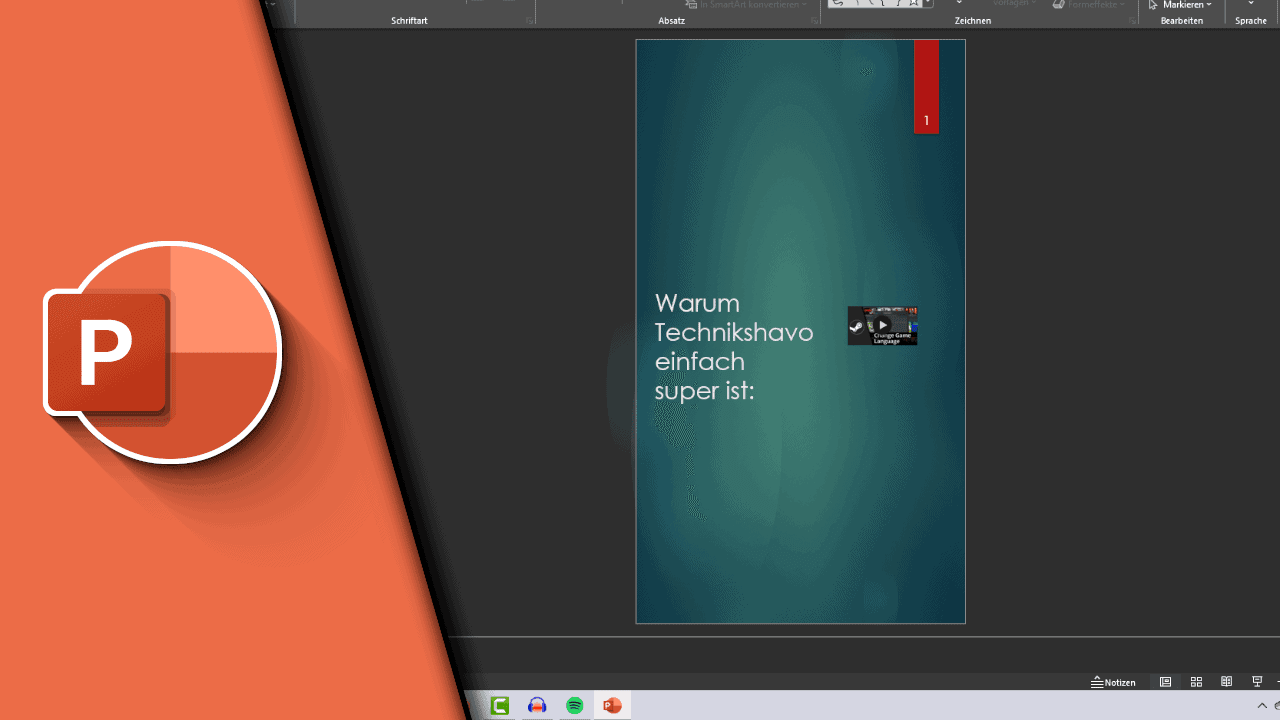
Task: Toggle the Notizen pane button
Action: pyautogui.click(x=1113, y=682)
